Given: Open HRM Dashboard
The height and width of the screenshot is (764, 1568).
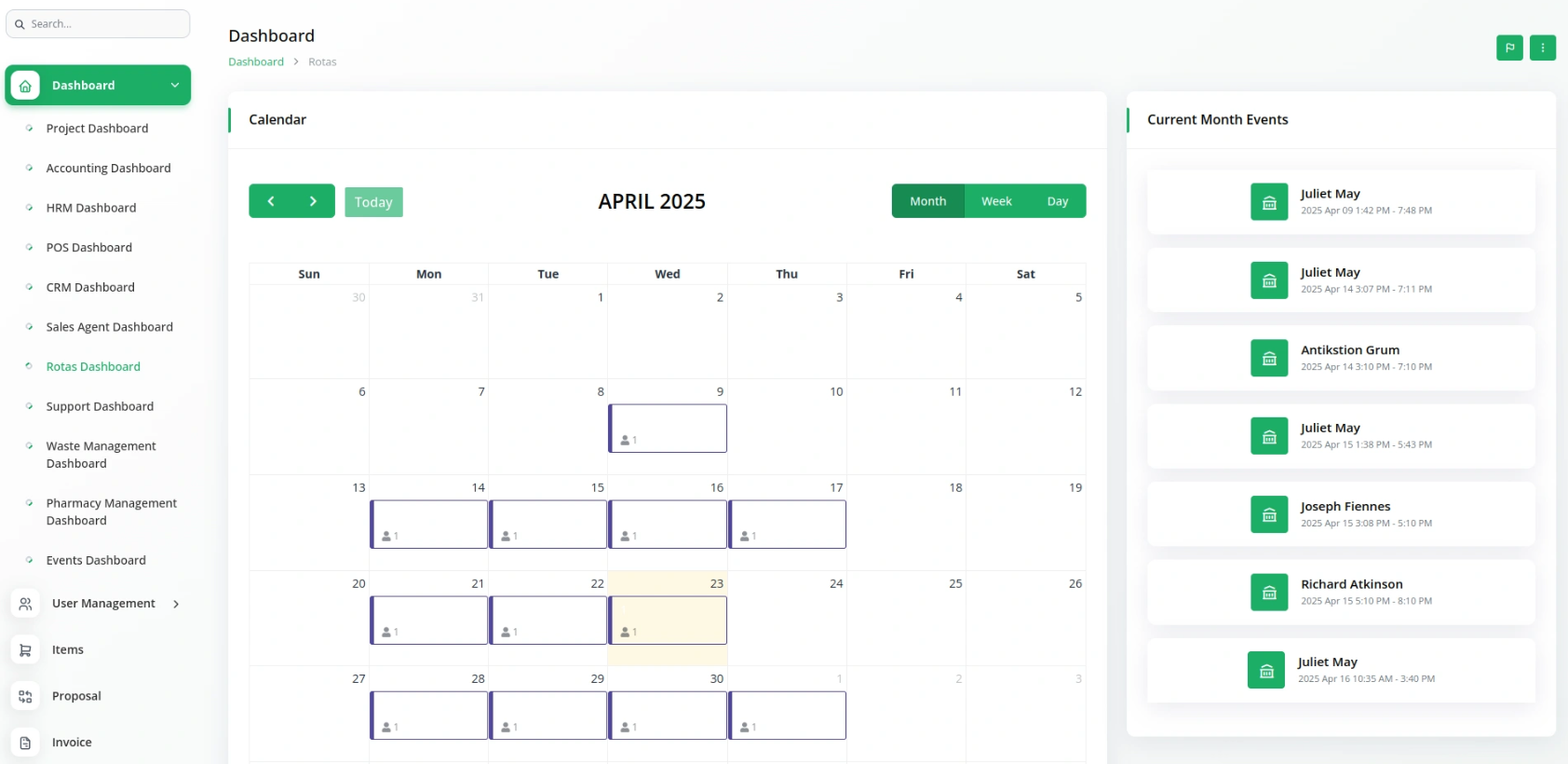Looking at the screenshot, I should [91, 208].
